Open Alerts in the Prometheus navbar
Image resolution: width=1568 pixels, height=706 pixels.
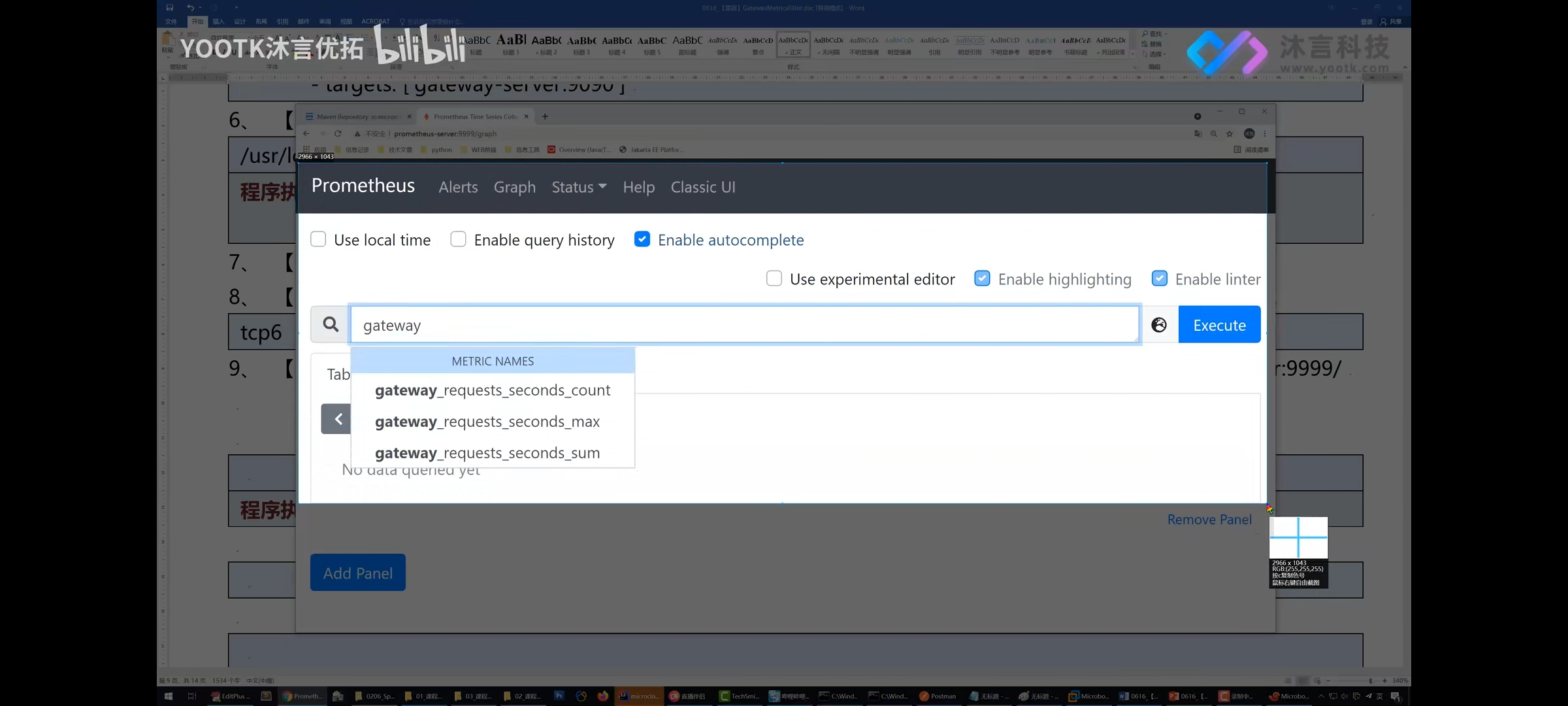[x=458, y=187]
